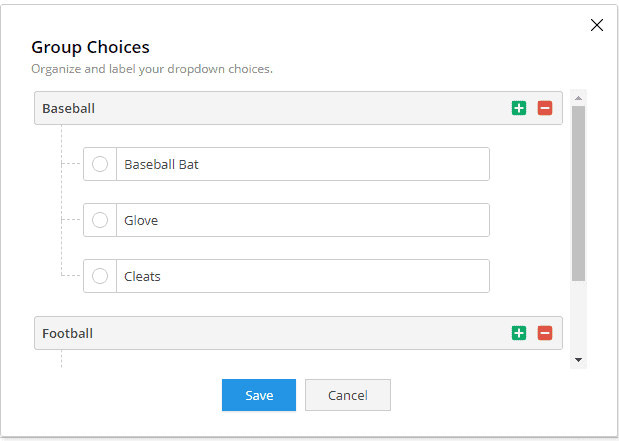Add a choice to the Baseball group
Viewport: 619px width, 441px height.
519,108
